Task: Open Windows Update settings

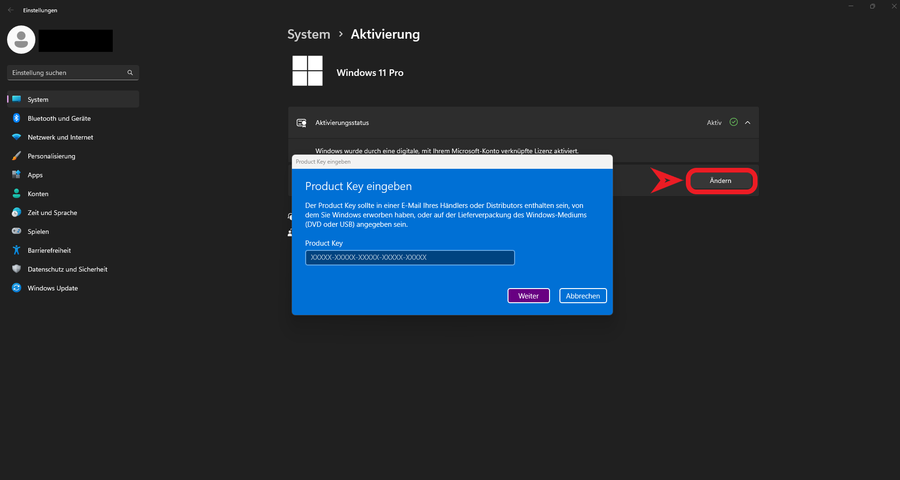Action: click(73, 288)
